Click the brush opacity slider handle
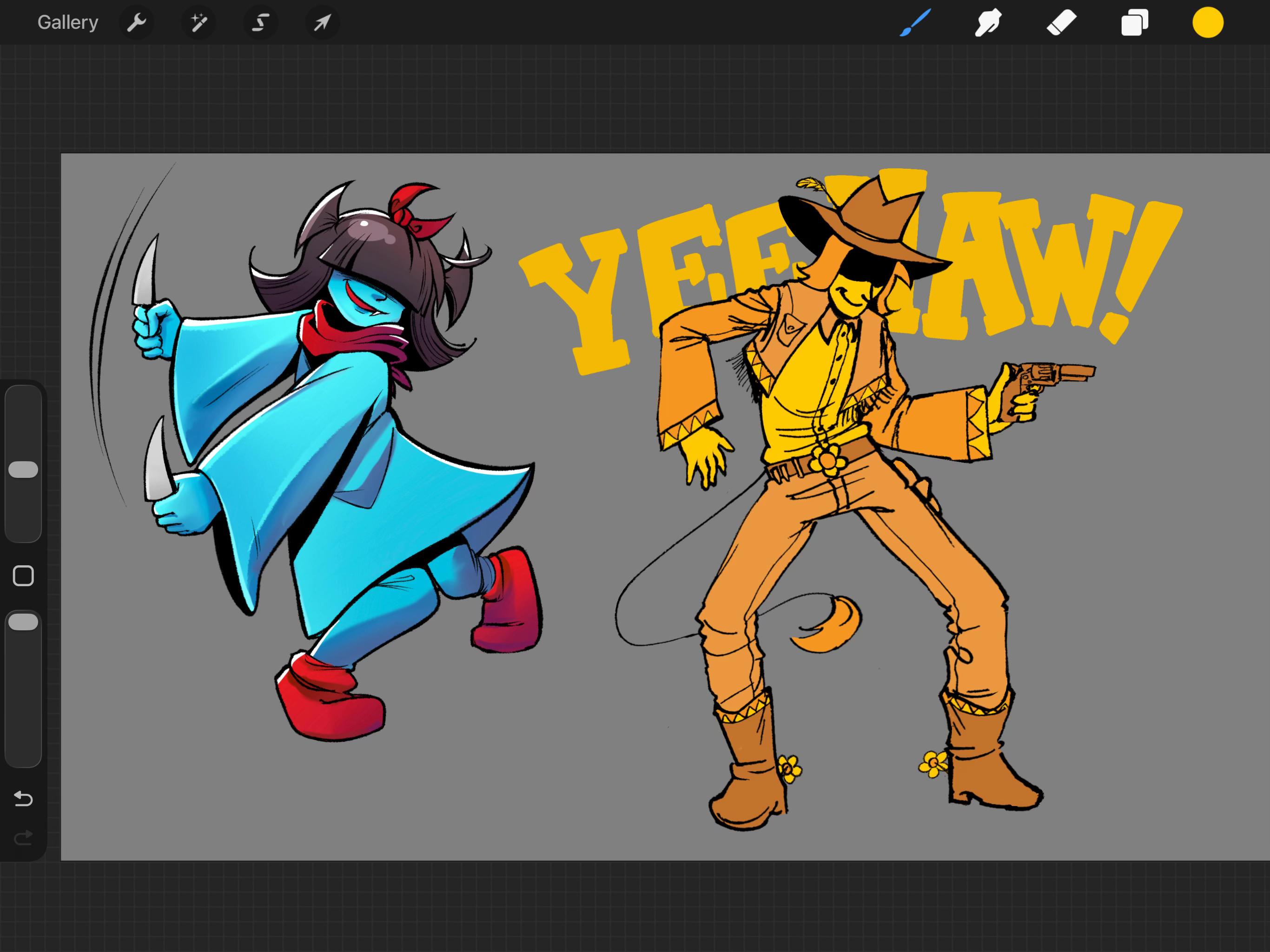 tap(24, 622)
